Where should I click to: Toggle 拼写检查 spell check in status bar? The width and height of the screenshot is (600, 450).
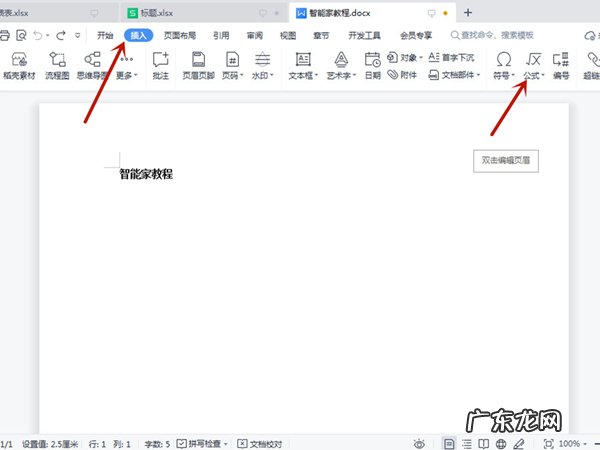pyautogui.click(x=202, y=444)
